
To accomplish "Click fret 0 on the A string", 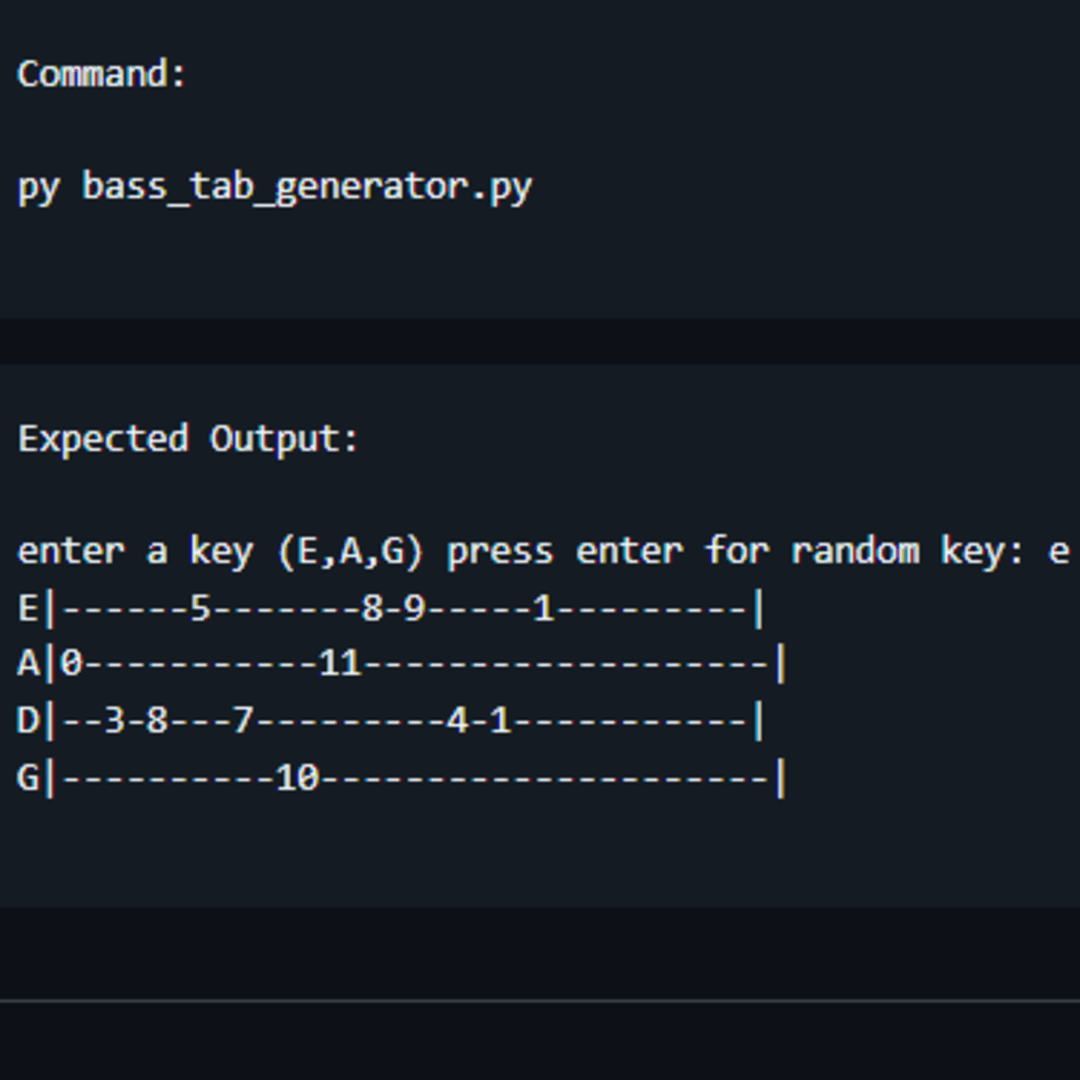I will point(71,664).
